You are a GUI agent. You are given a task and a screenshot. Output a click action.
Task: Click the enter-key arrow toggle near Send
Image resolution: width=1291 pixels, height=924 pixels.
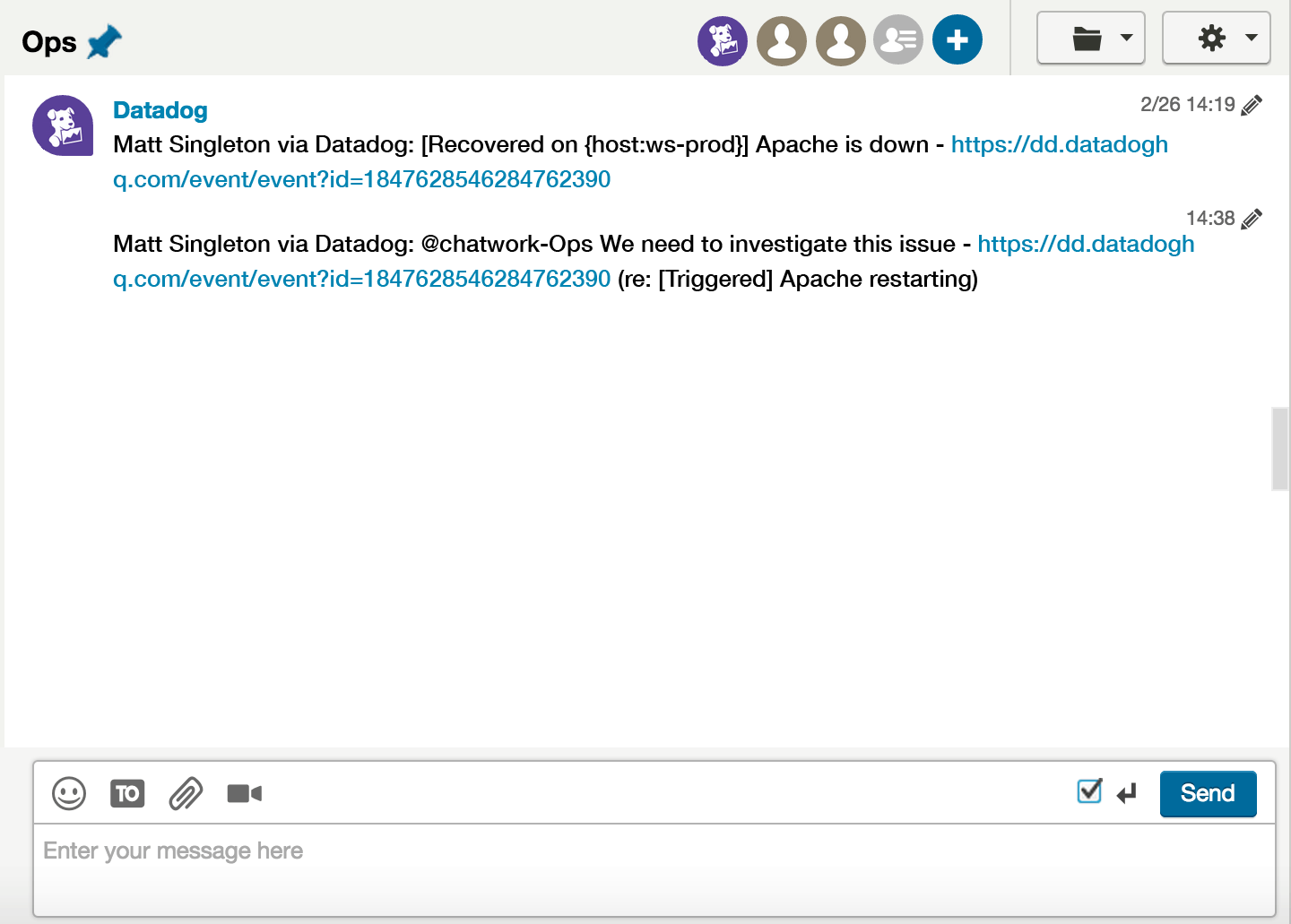click(x=1126, y=794)
